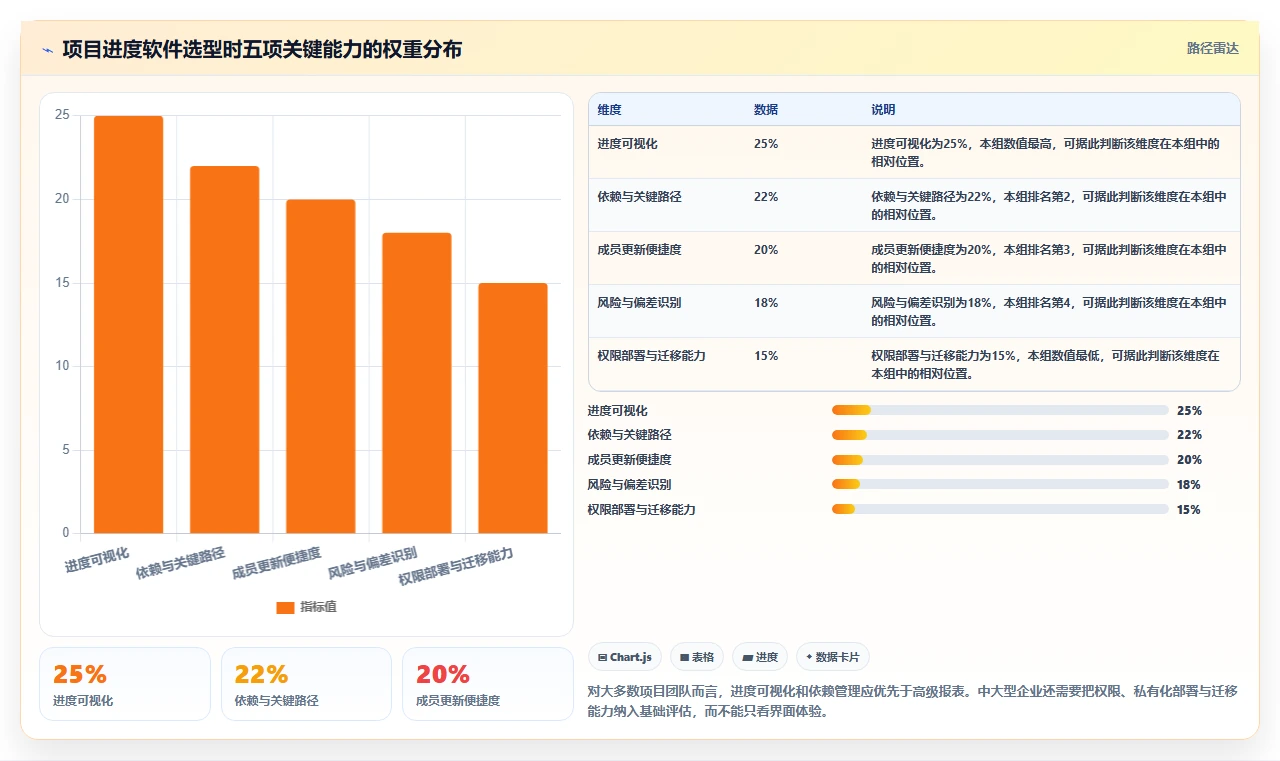1280x761 pixels.
Task: Open the 20% 成员更新便捷度 stat card
Action: pos(488,684)
